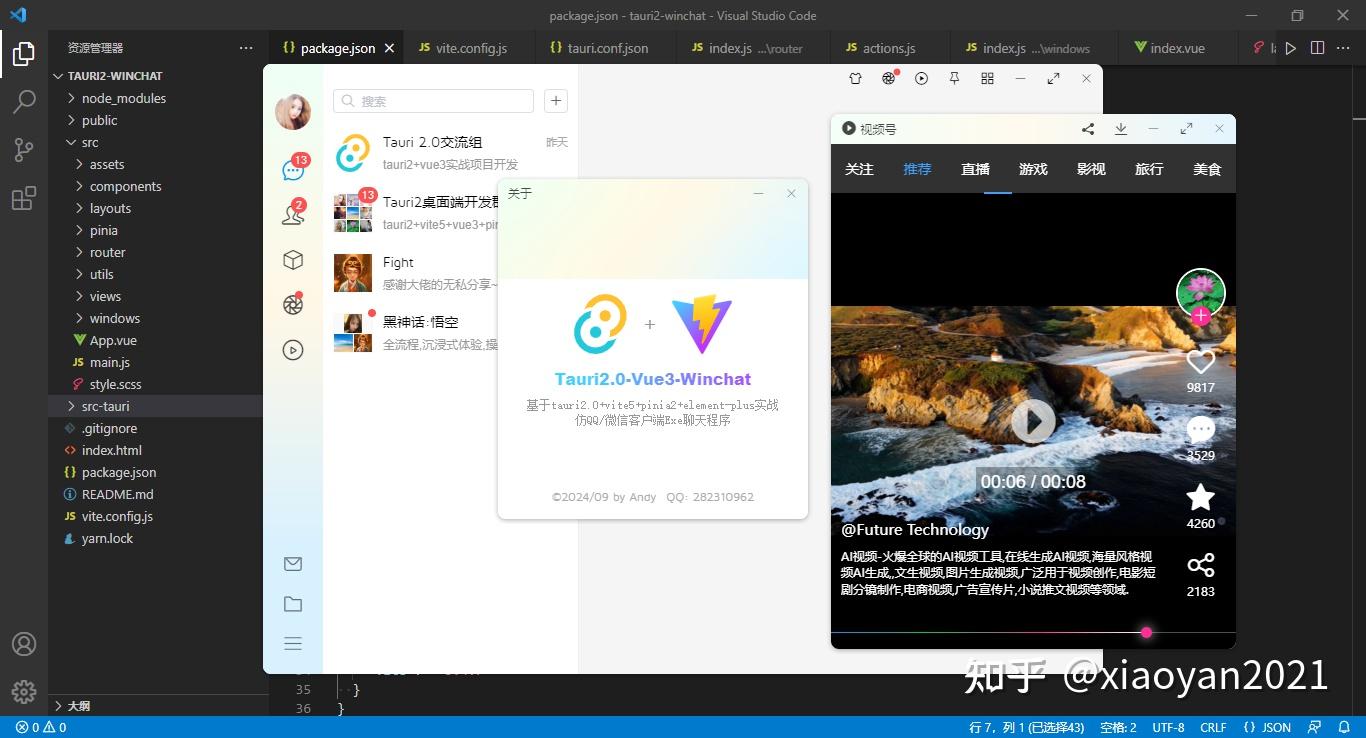Expand the node_modules folder
Viewport: 1366px width, 738px height.
click(x=123, y=97)
